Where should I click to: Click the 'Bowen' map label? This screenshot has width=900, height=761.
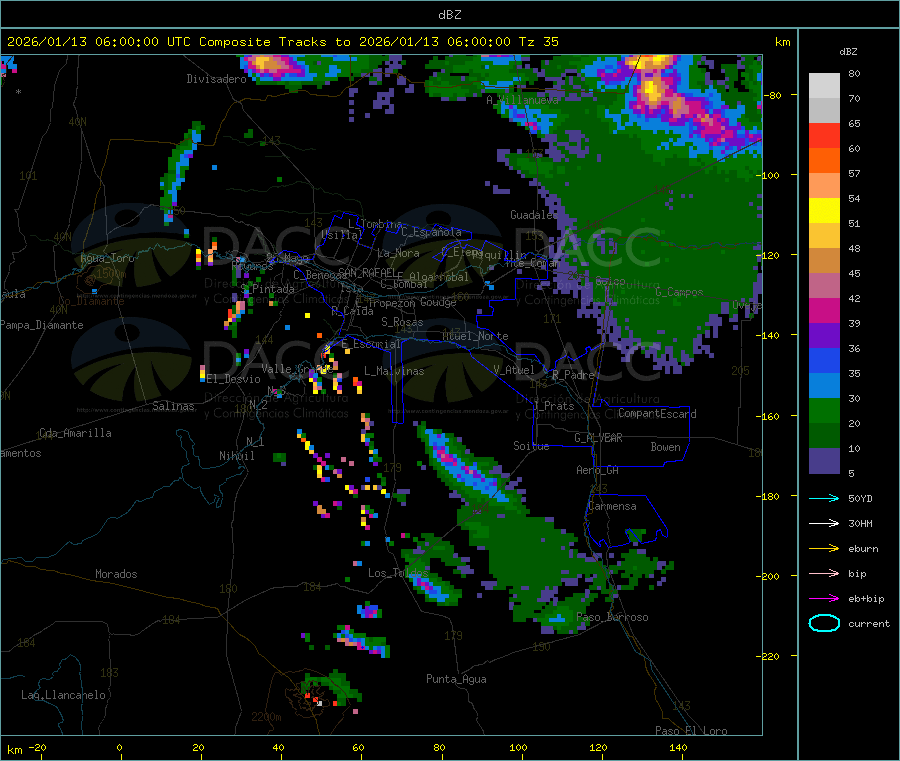pyautogui.click(x=665, y=447)
